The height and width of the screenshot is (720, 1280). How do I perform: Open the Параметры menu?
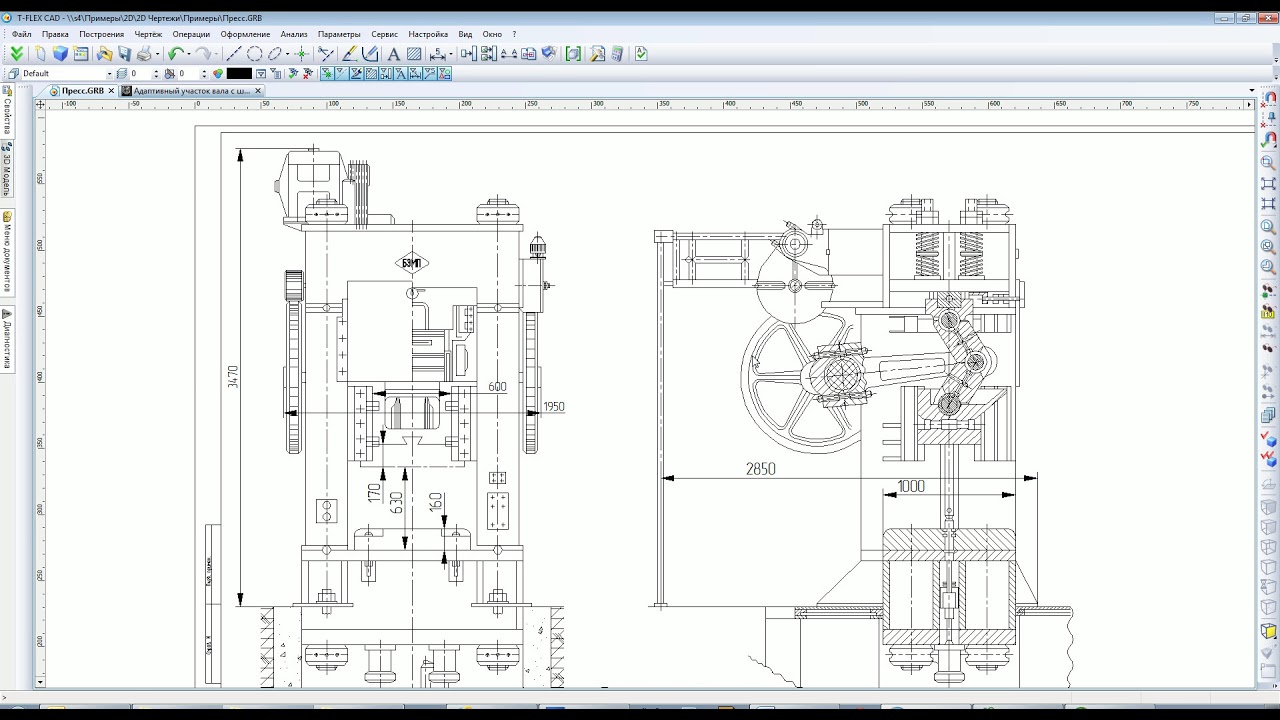(339, 34)
